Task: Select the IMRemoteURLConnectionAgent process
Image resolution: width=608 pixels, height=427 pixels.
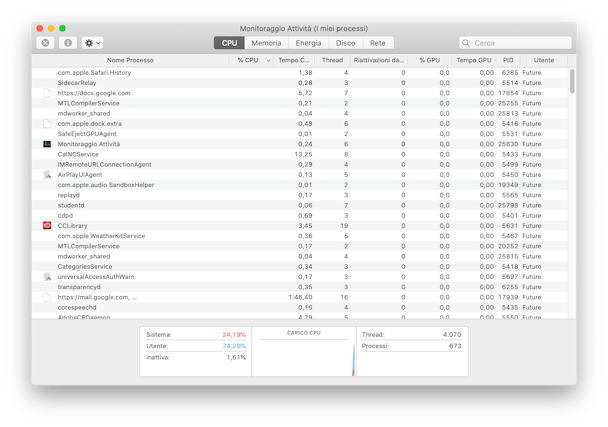Action: point(300,165)
